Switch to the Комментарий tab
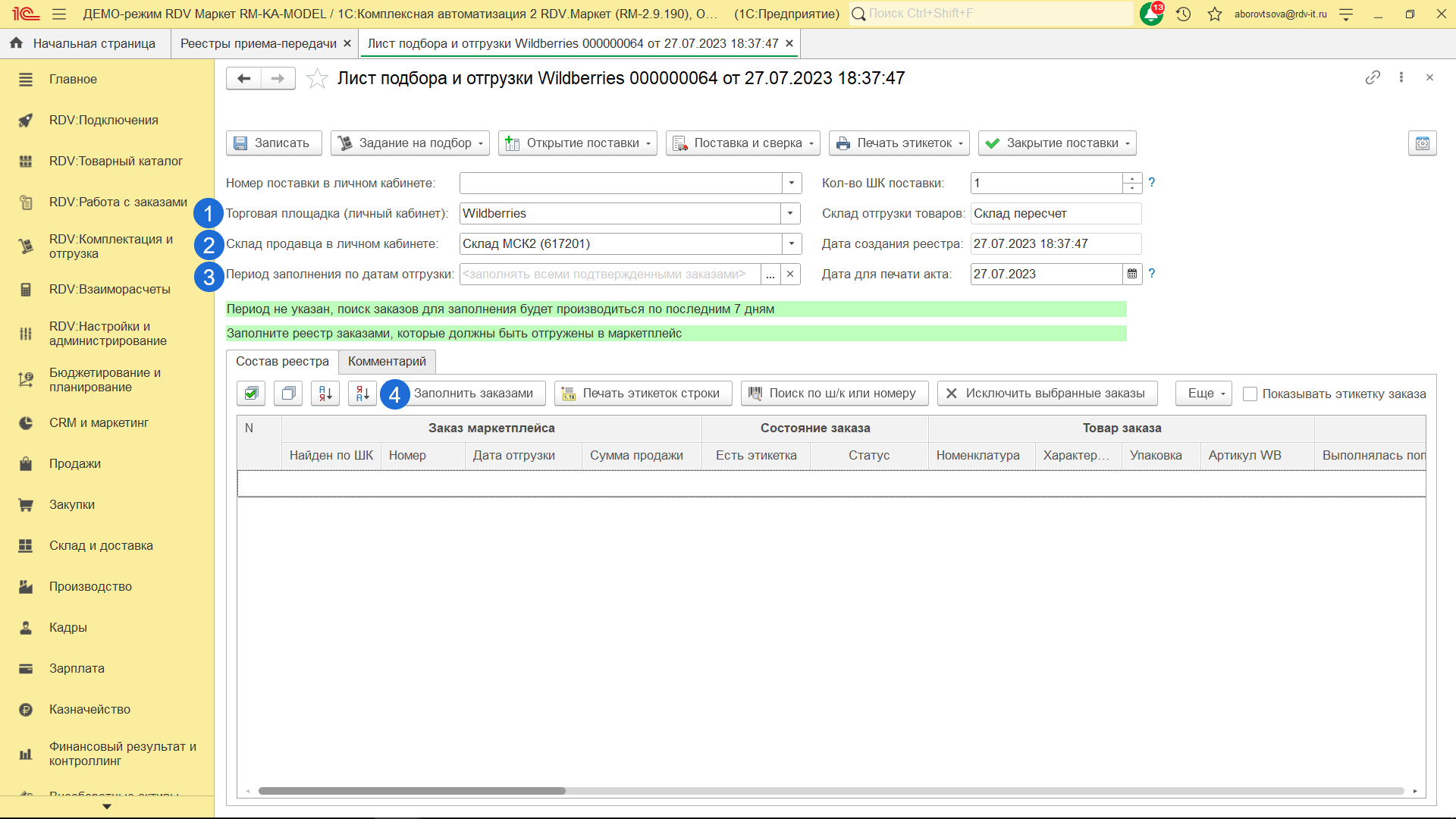This screenshot has height=819, width=1456. [x=387, y=361]
